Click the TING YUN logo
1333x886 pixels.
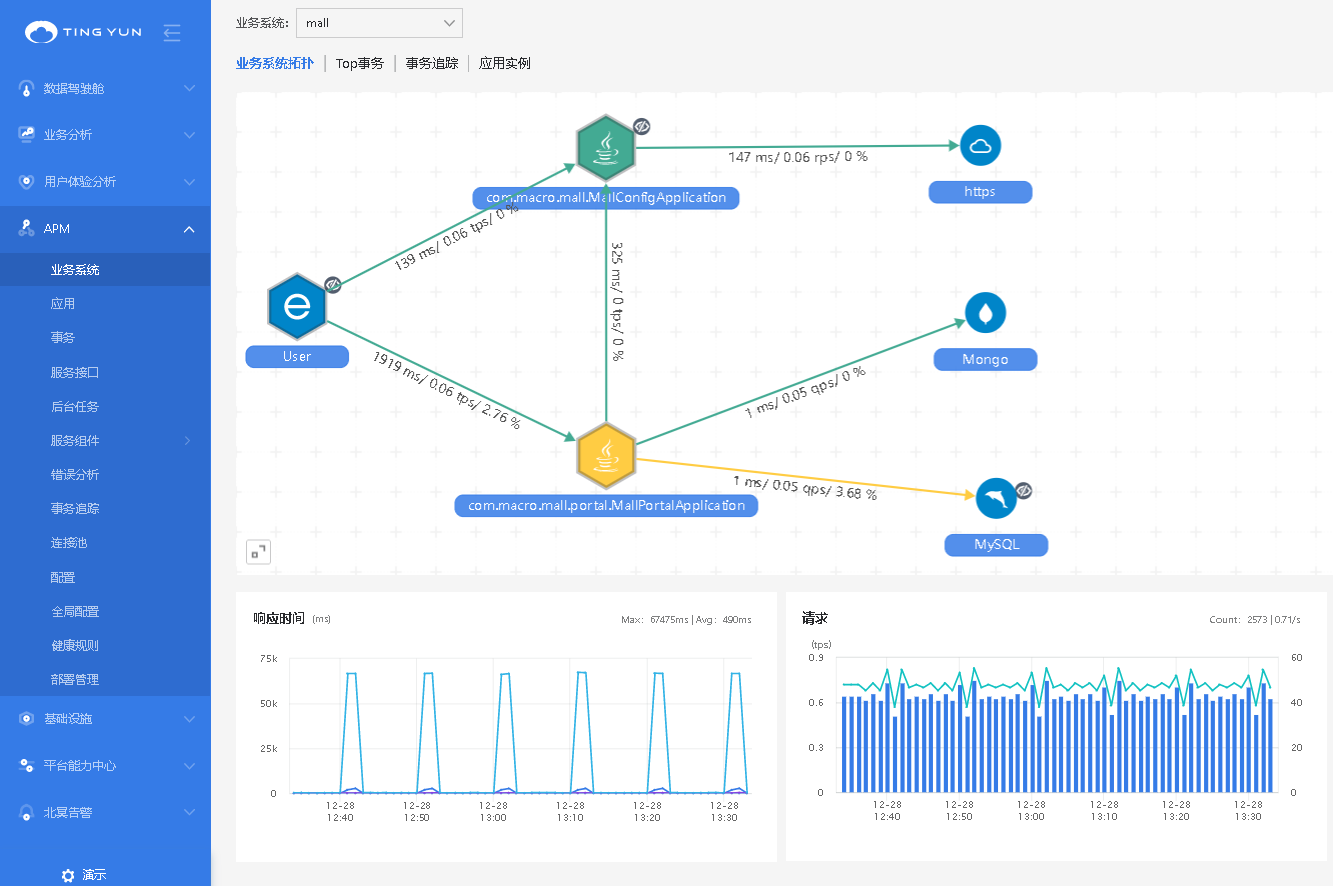click(x=84, y=32)
